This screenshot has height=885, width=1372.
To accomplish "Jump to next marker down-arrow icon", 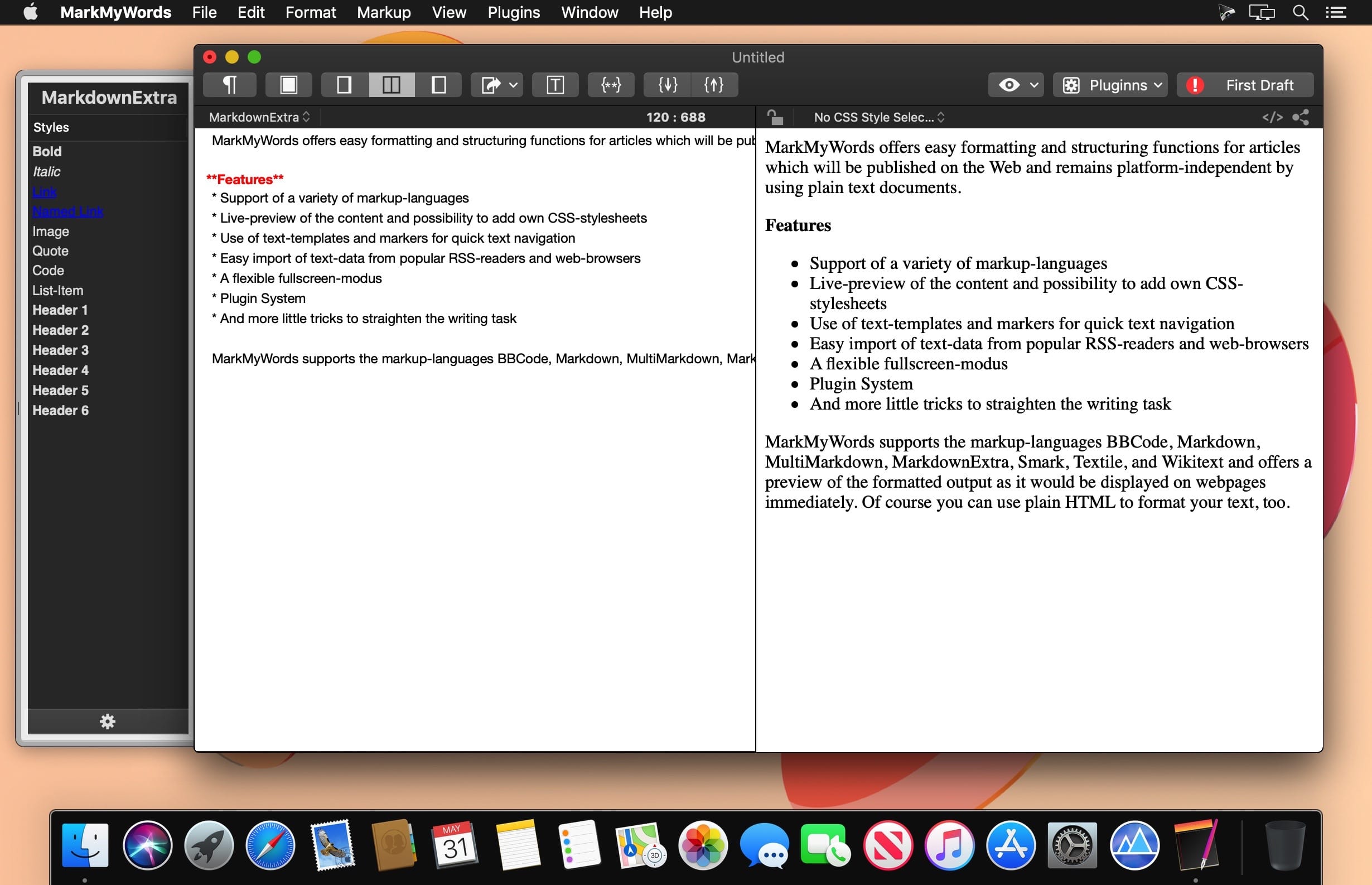I will (668, 85).
